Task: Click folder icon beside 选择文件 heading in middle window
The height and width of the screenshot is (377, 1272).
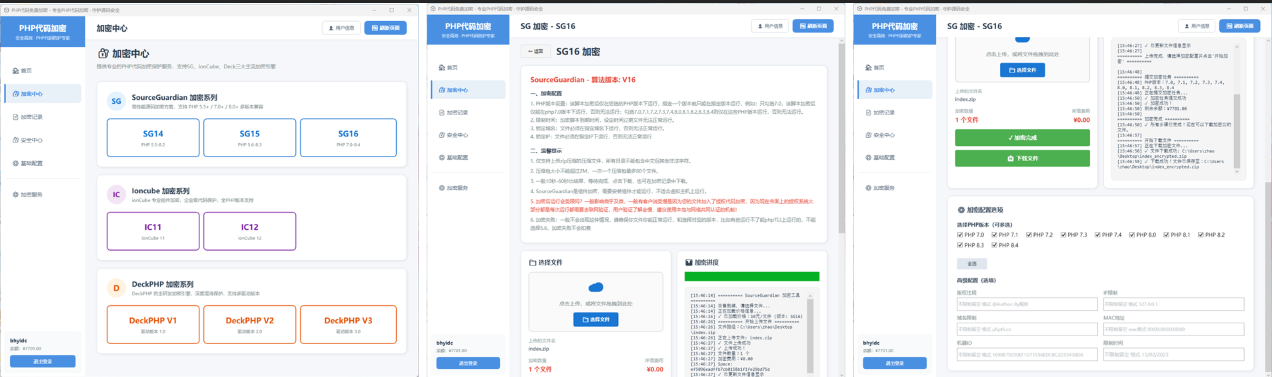Action: point(532,262)
